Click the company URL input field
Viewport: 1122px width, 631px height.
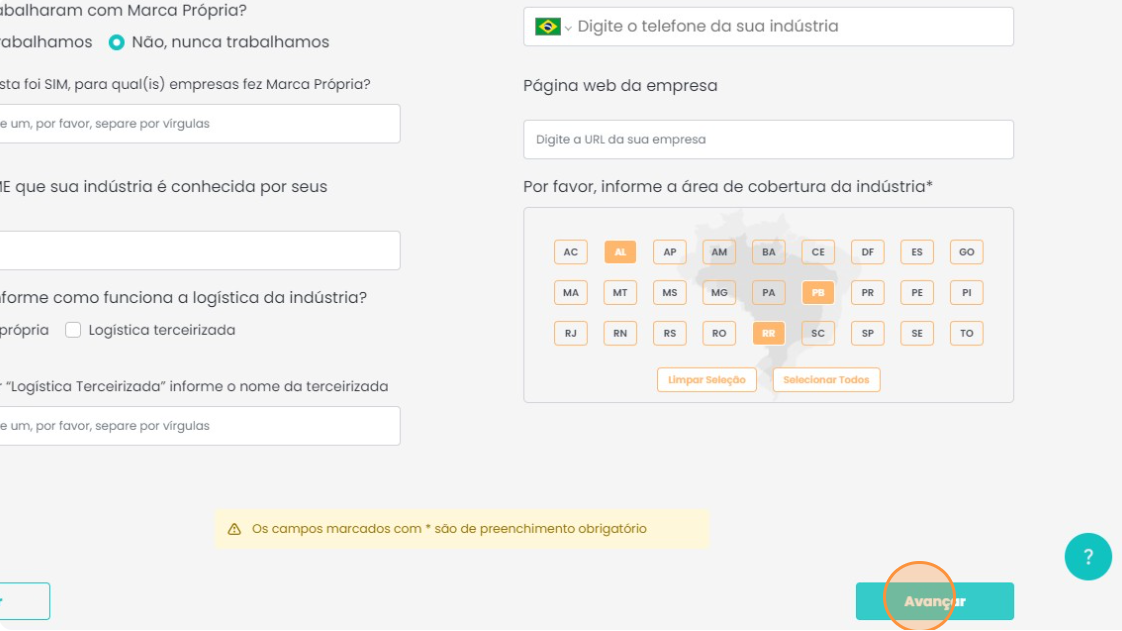(768, 140)
